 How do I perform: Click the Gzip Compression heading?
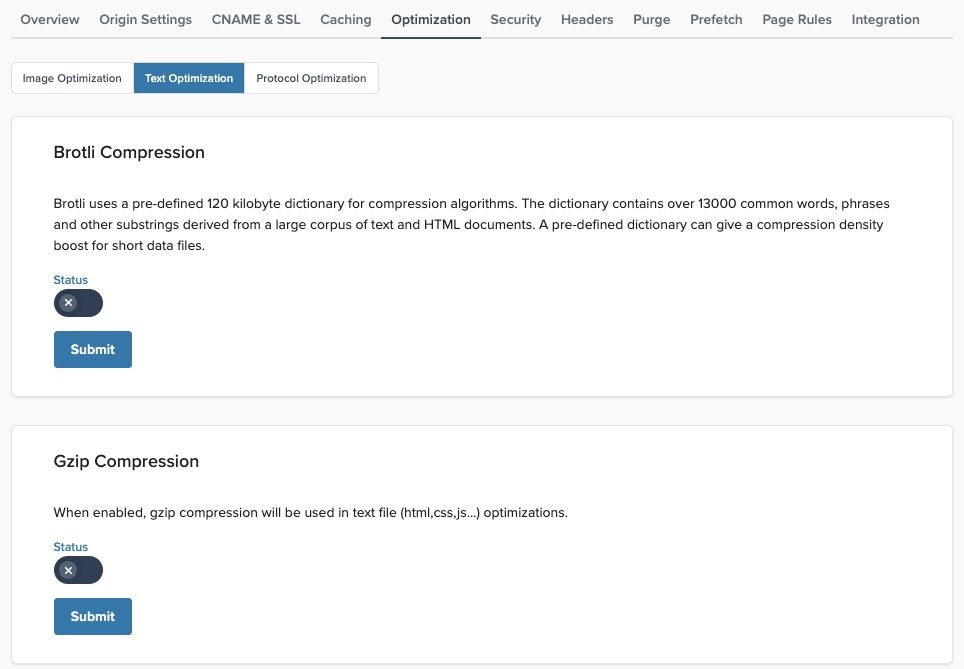click(x=126, y=462)
